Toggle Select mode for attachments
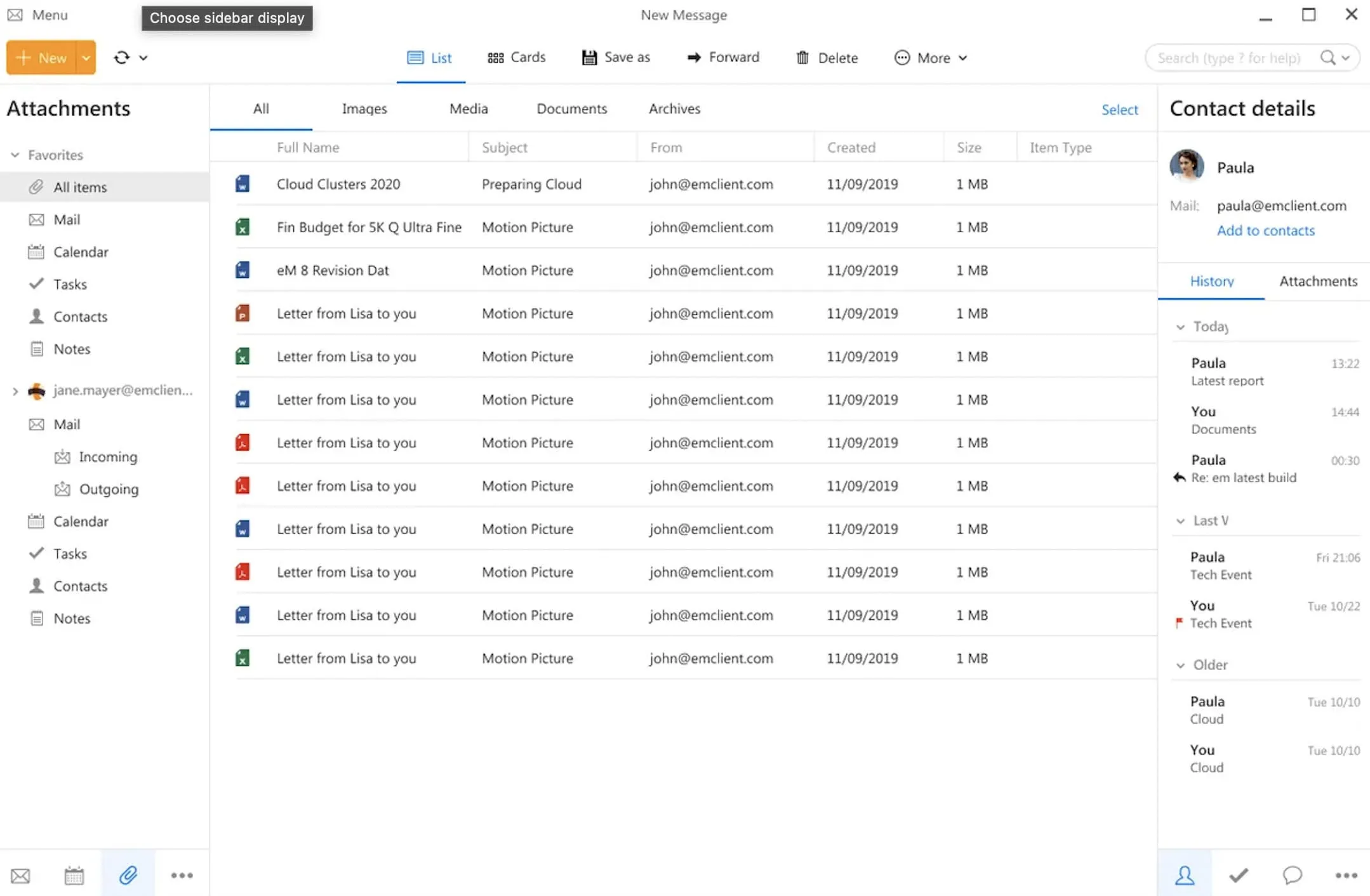The width and height of the screenshot is (1370, 896). tap(1119, 109)
